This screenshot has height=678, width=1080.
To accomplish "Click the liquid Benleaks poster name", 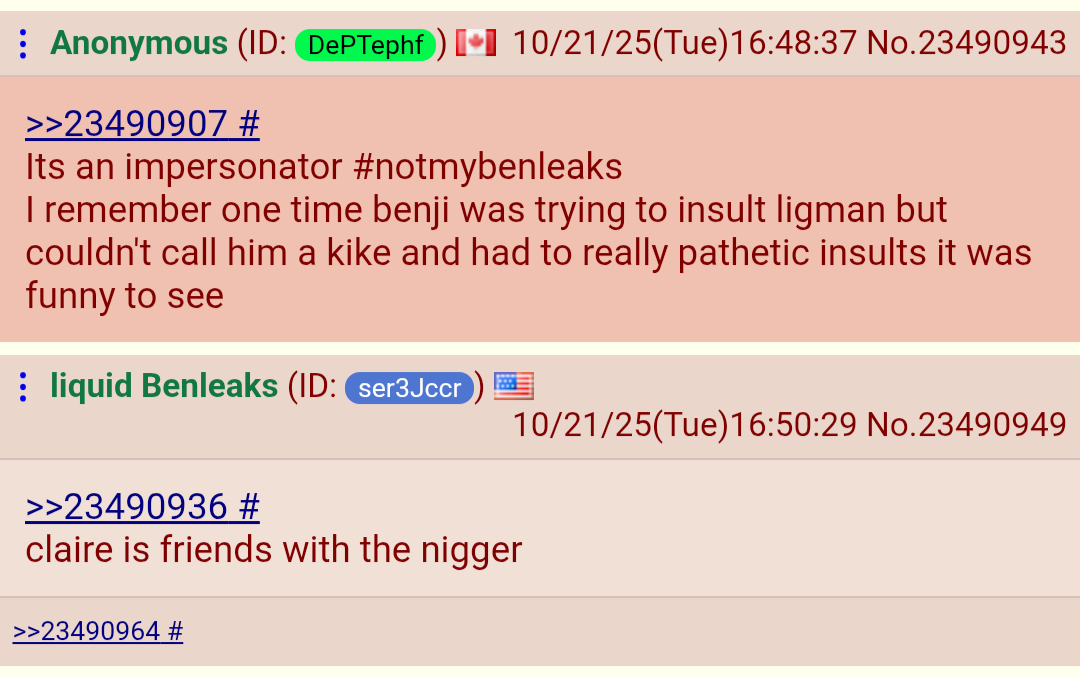I will [x=164, y=386].
